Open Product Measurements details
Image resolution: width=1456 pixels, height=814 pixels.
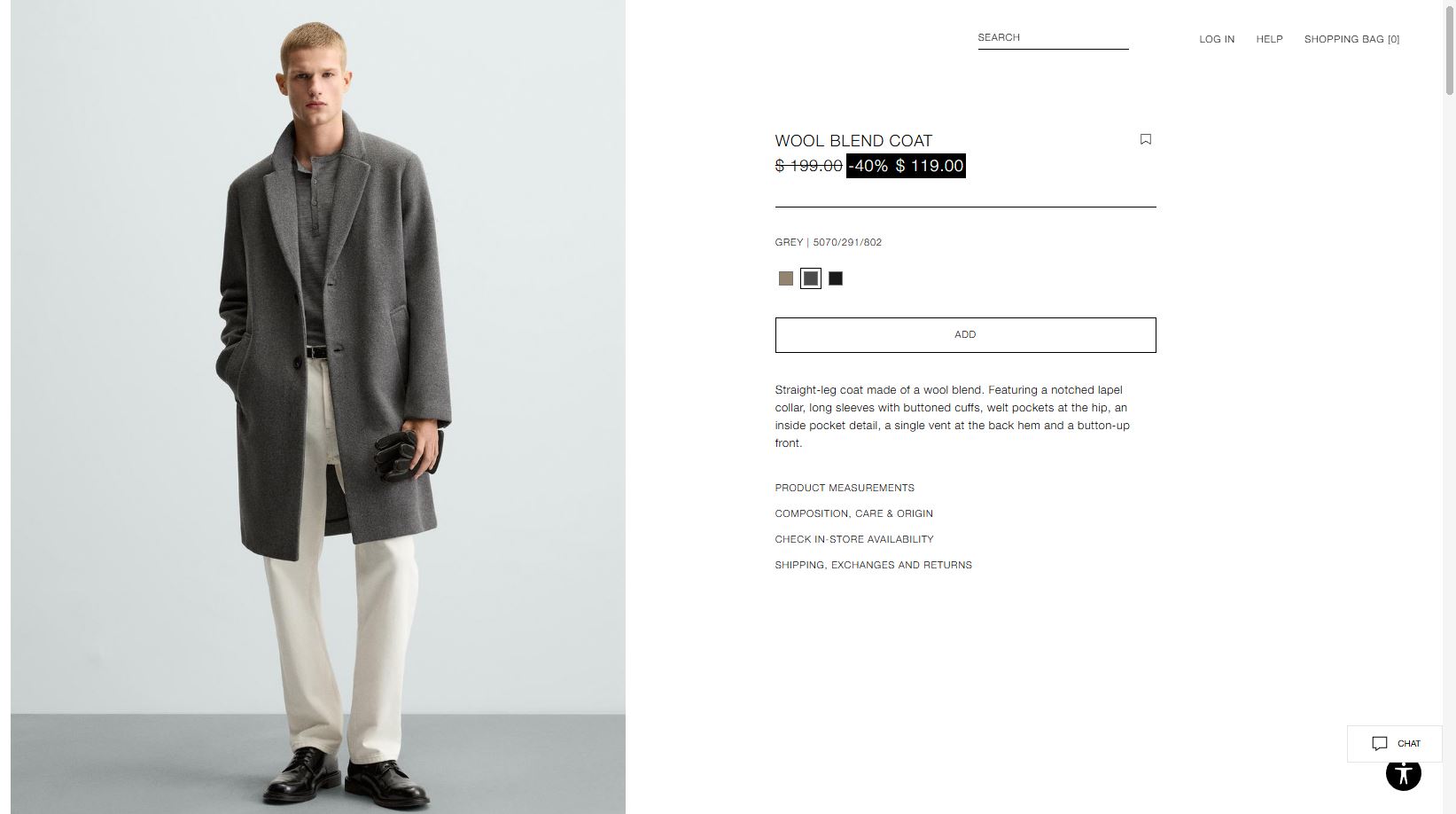845,488
